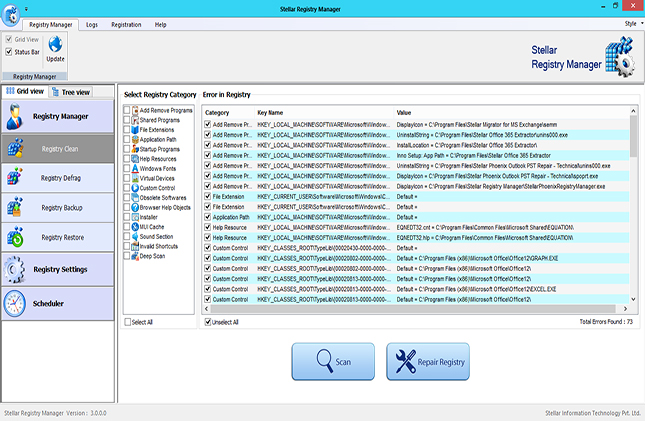Screen dimensions: 645x421
Task: Click the Registry Manager person icon
Action: (15, 116)
